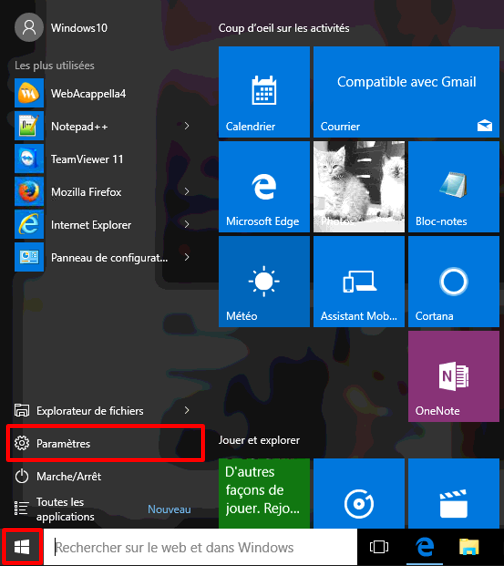Screen dimensions: 504x567
Task: Open the Photos kitten tile
Action: tap(359, 187)
